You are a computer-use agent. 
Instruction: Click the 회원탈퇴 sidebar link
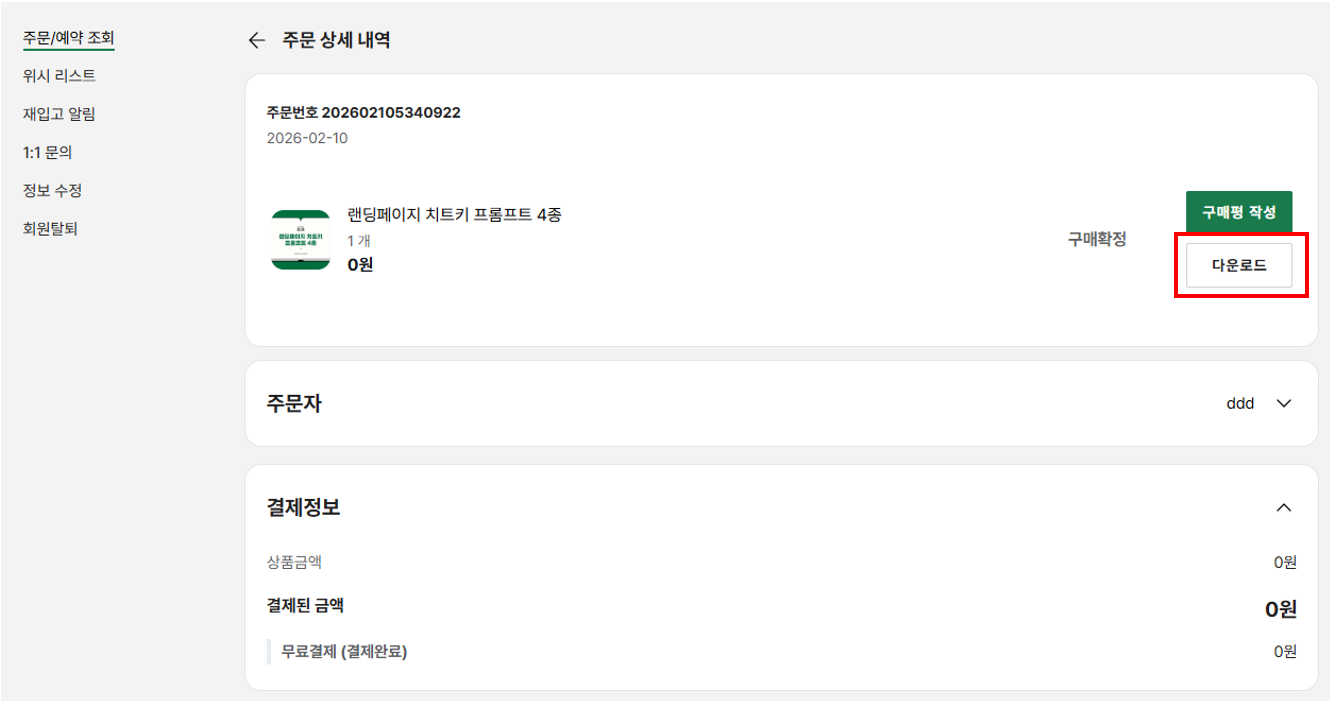(50, 228)
